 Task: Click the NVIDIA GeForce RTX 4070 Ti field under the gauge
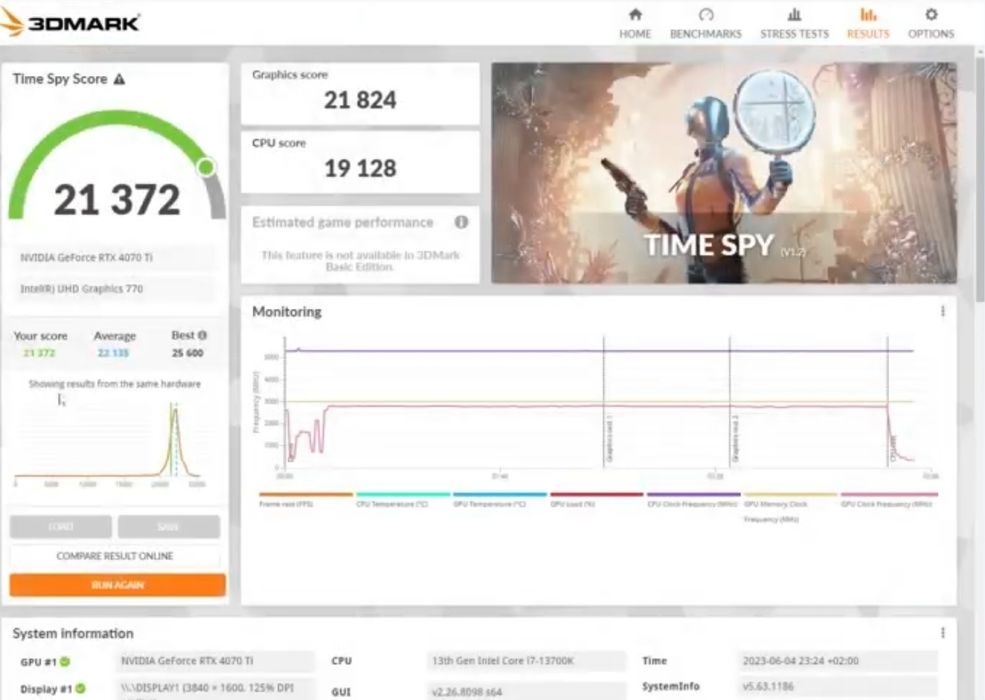115,258
